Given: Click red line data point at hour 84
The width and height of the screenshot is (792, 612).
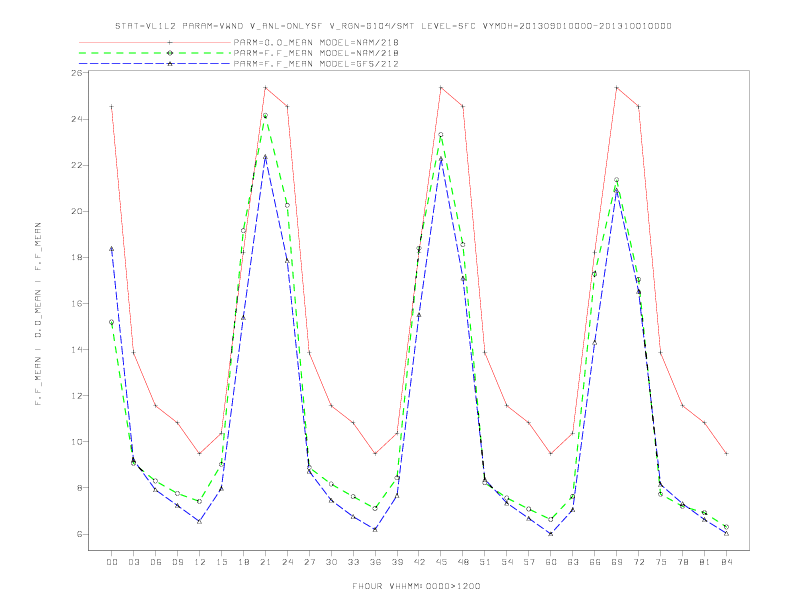Looking at the screenshot, I should [726, 453].
